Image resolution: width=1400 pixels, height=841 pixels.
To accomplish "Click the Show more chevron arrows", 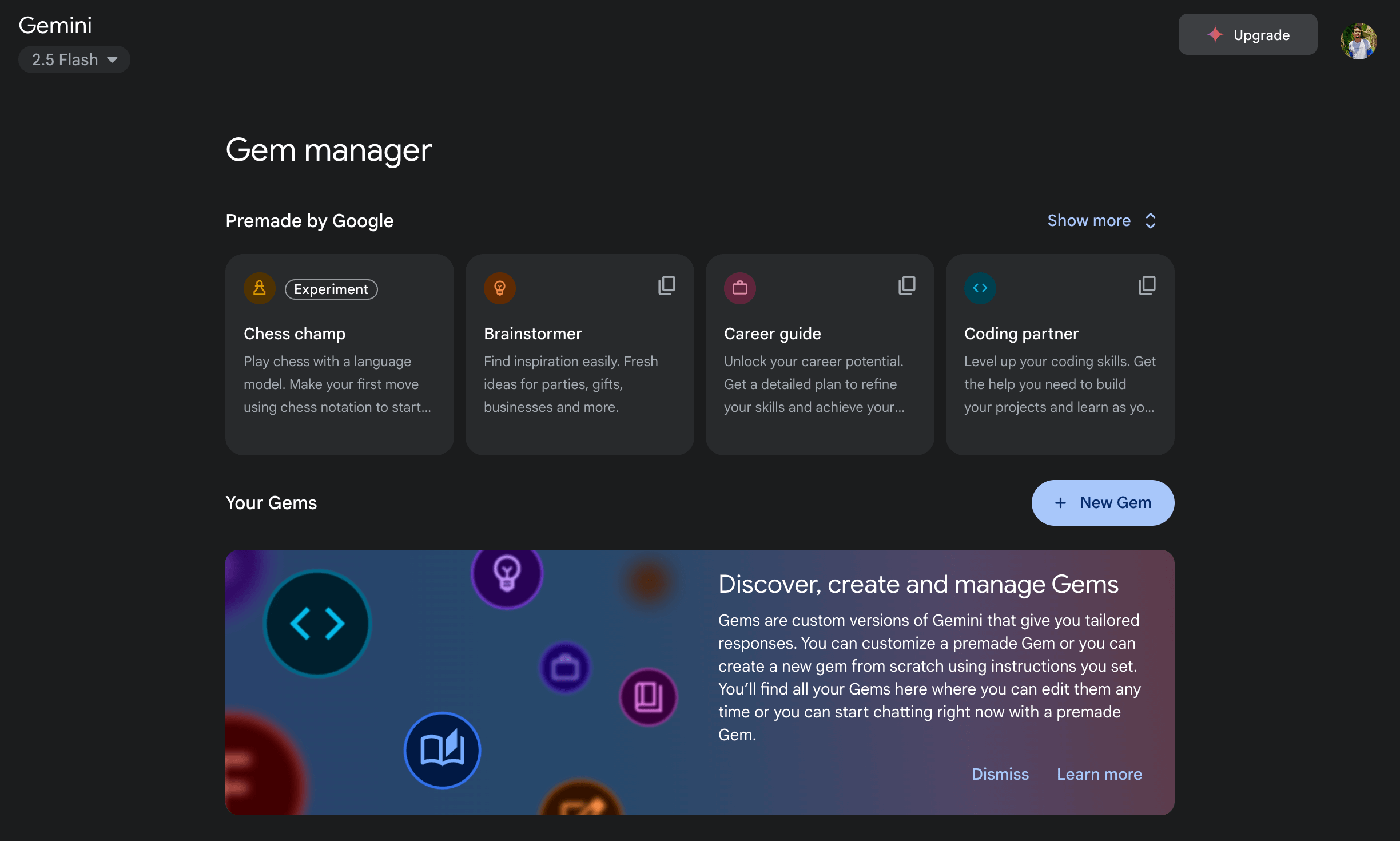I will tap(1151, 221).
